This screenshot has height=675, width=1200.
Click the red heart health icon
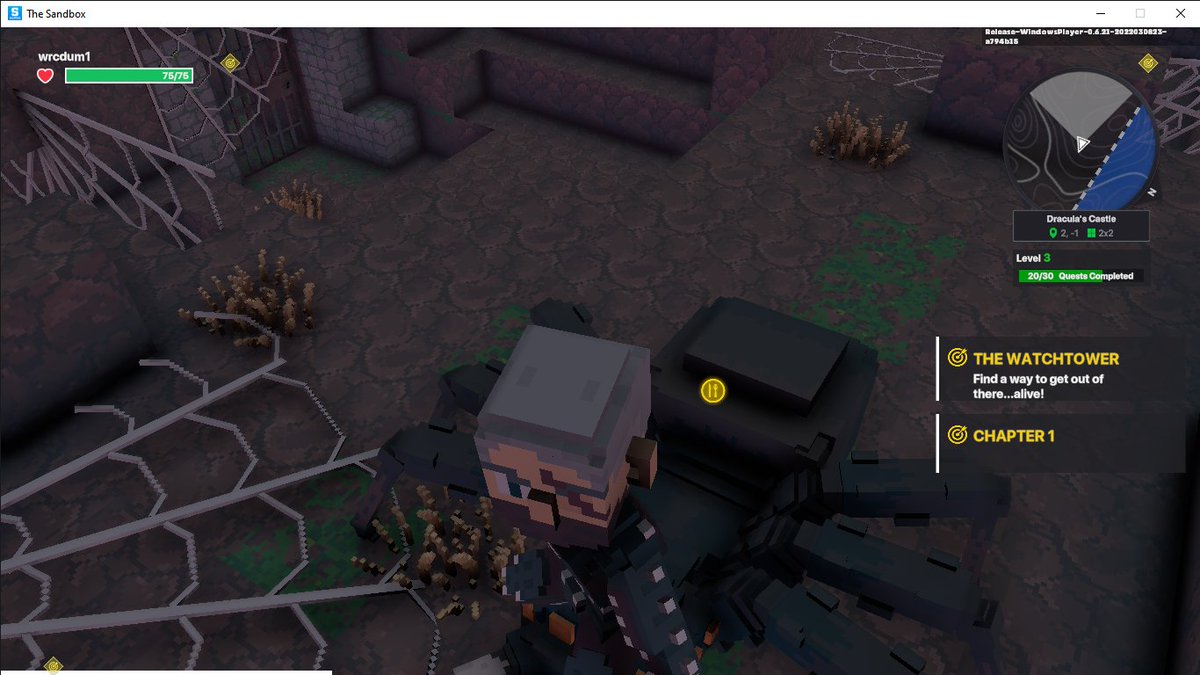[46, 76]
